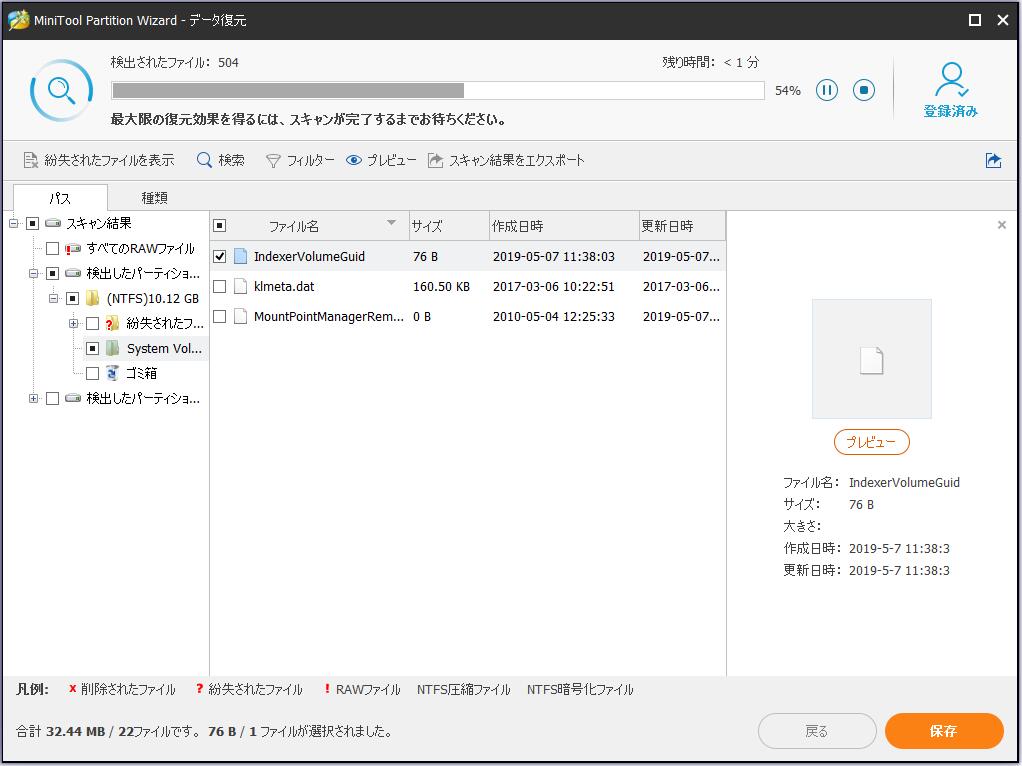Uncheck the IndexerVolumeGuid file checkbox
Viewport: 1022px width, 766px height.
(x=220, y=257)
